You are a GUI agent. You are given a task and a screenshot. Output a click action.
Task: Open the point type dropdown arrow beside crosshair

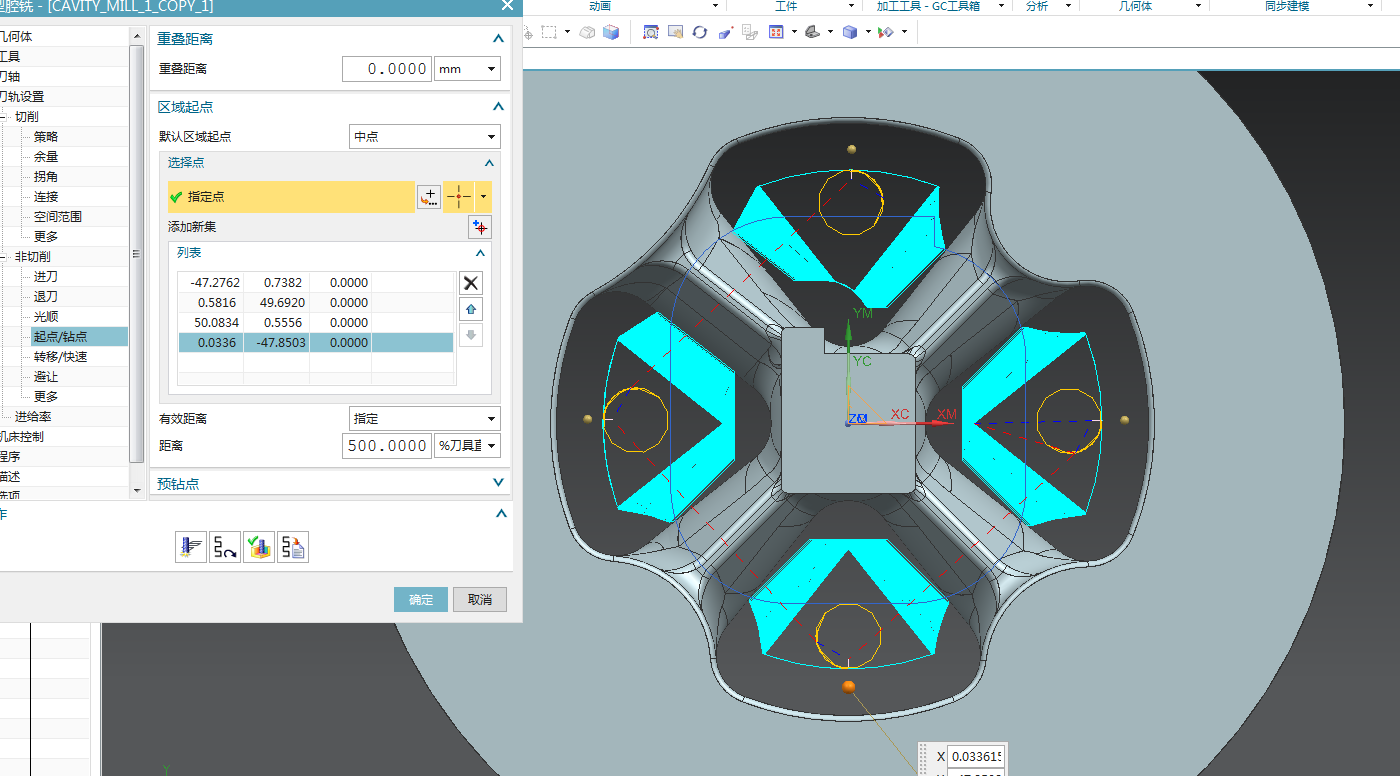click(485, 197)
